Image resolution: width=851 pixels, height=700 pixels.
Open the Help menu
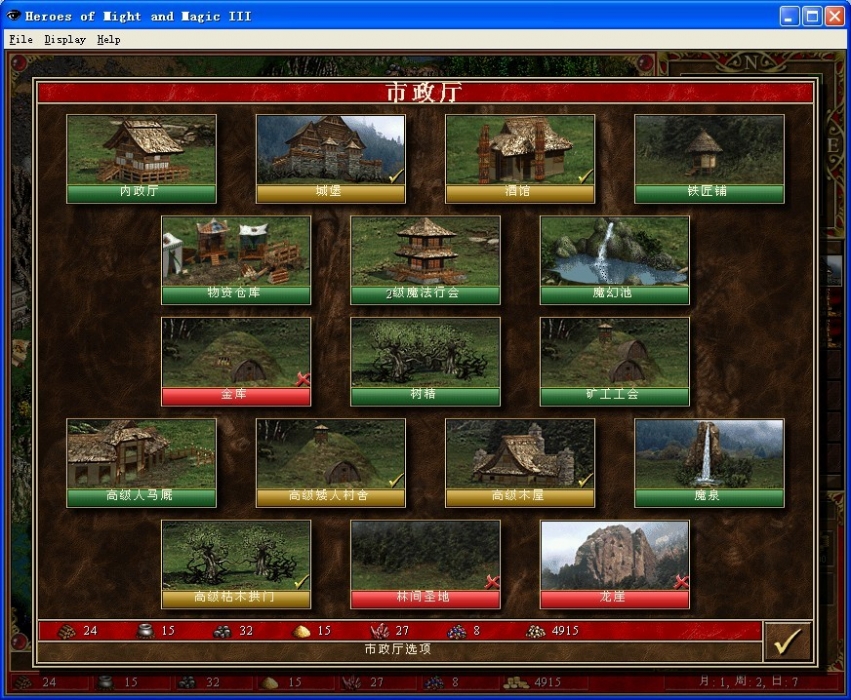point(109,40)
